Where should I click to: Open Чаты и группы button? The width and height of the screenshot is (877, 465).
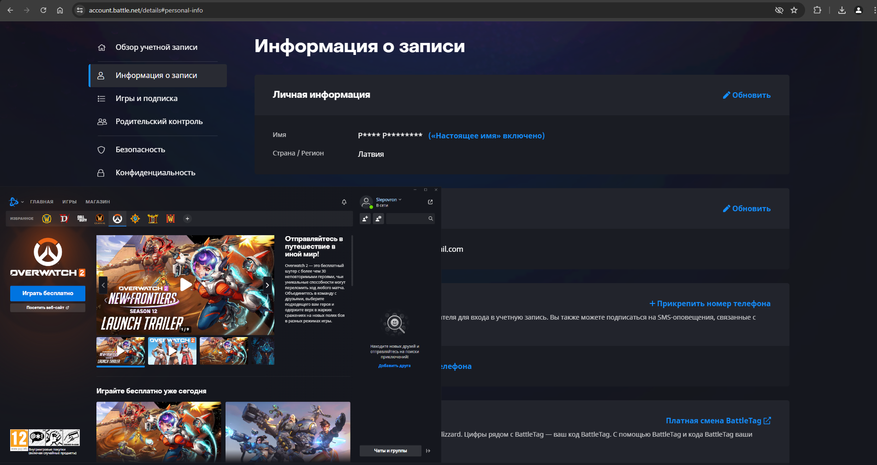[x=390, y=450]
